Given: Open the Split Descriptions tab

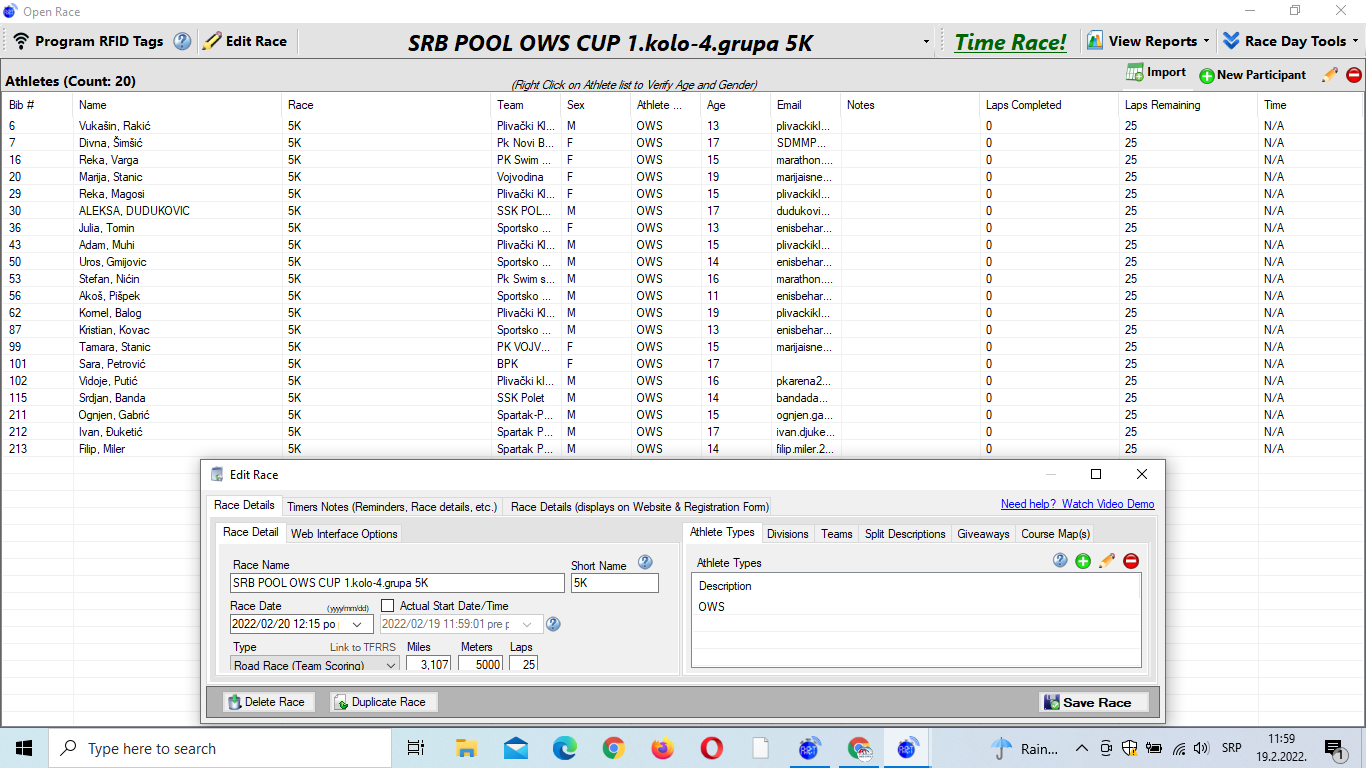Looking at the screenshot, I should click(904, 534).
